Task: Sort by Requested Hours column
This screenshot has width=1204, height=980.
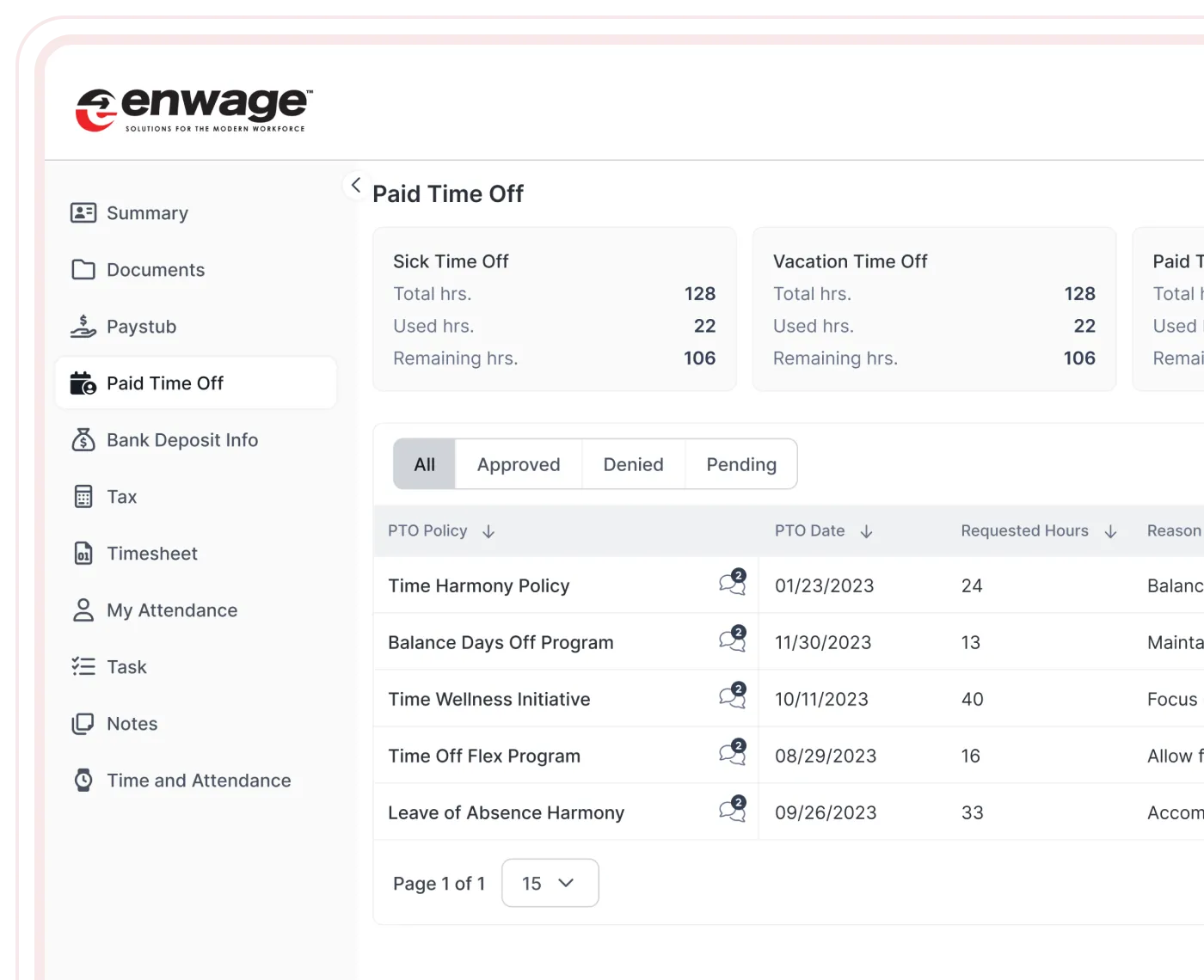Action: point(1111,530)
